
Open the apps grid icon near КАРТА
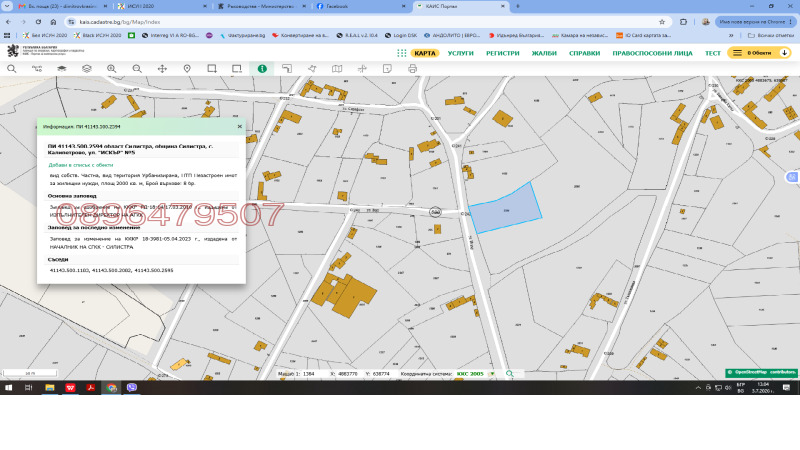(402, 53)
